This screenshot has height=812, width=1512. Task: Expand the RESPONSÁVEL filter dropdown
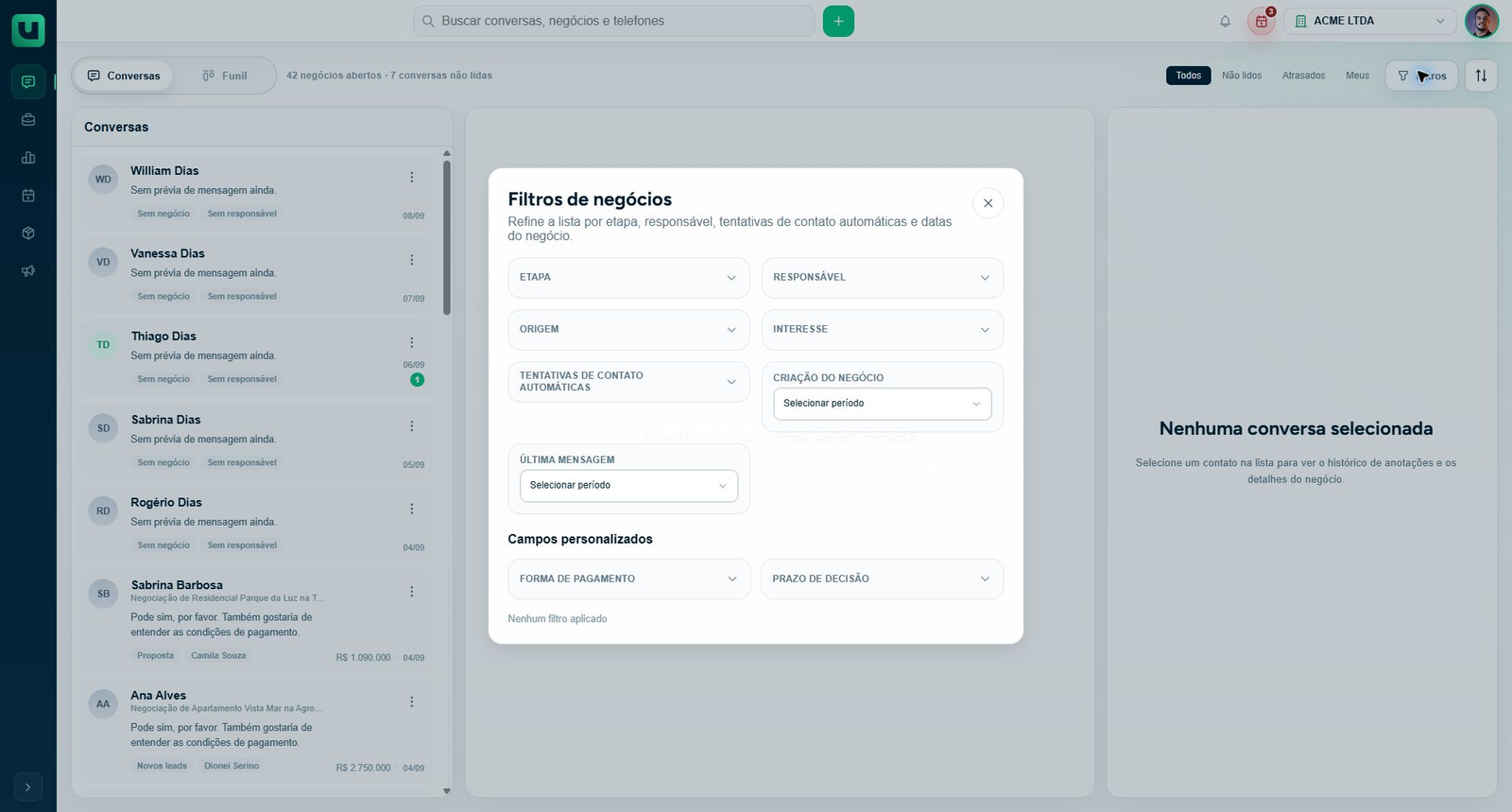(883, 278)
